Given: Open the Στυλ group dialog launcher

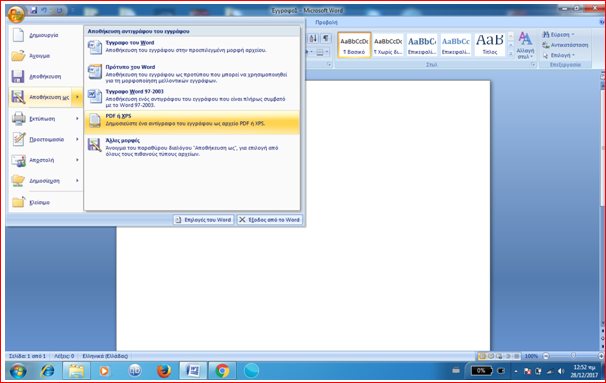Looking at the screenshot, I should click(533, 65).
